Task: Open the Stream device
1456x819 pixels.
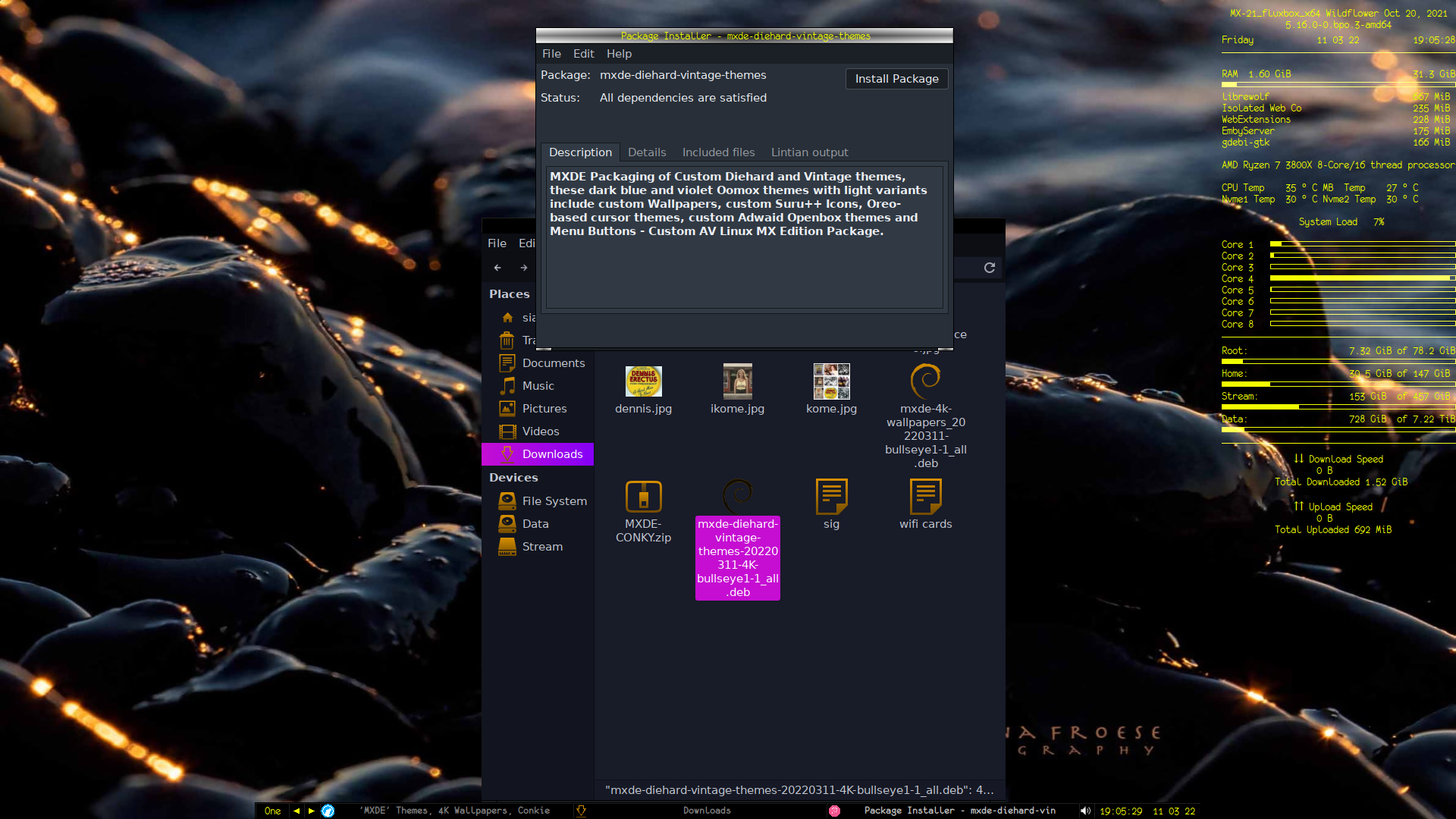Action: click(538, 547)
